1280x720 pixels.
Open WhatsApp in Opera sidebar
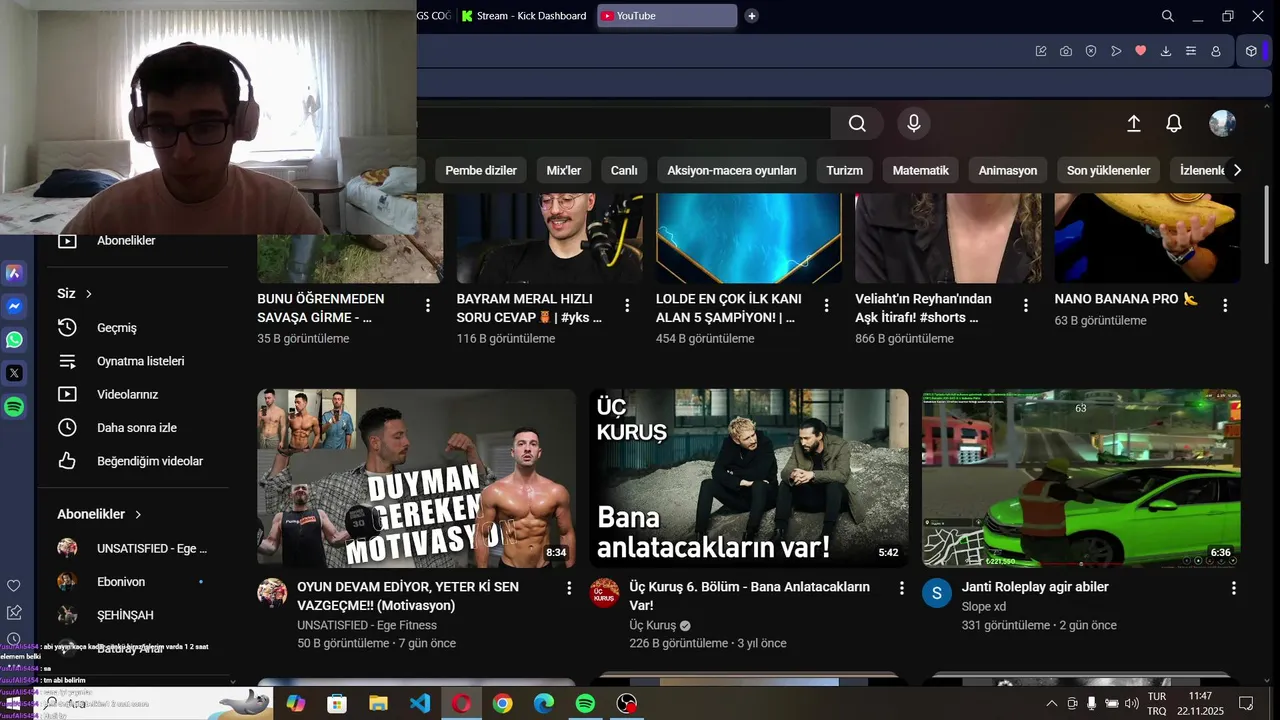pyautogui.click(x=14, y=340)
